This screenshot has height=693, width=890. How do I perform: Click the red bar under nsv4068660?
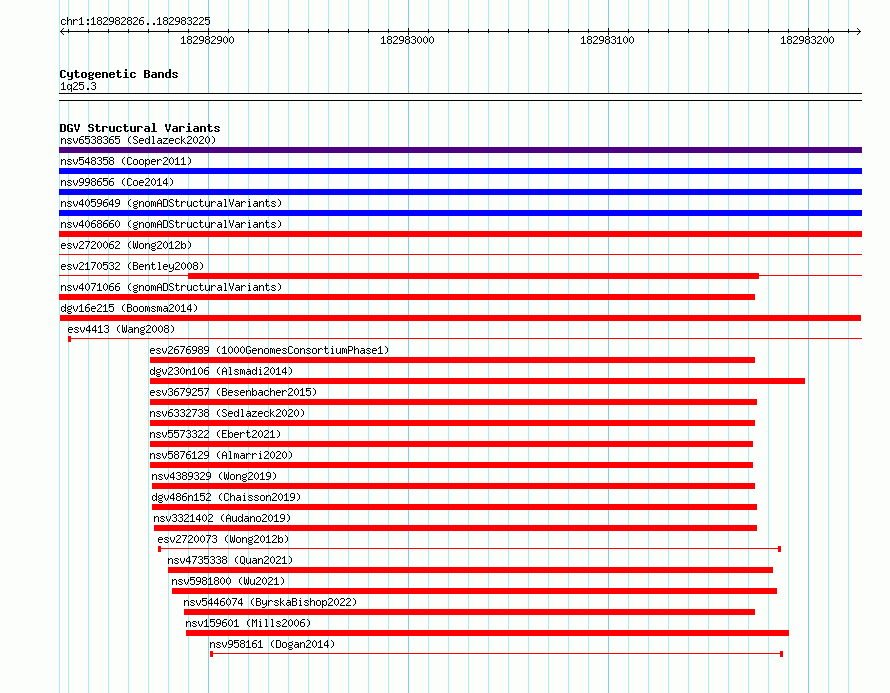460,234
